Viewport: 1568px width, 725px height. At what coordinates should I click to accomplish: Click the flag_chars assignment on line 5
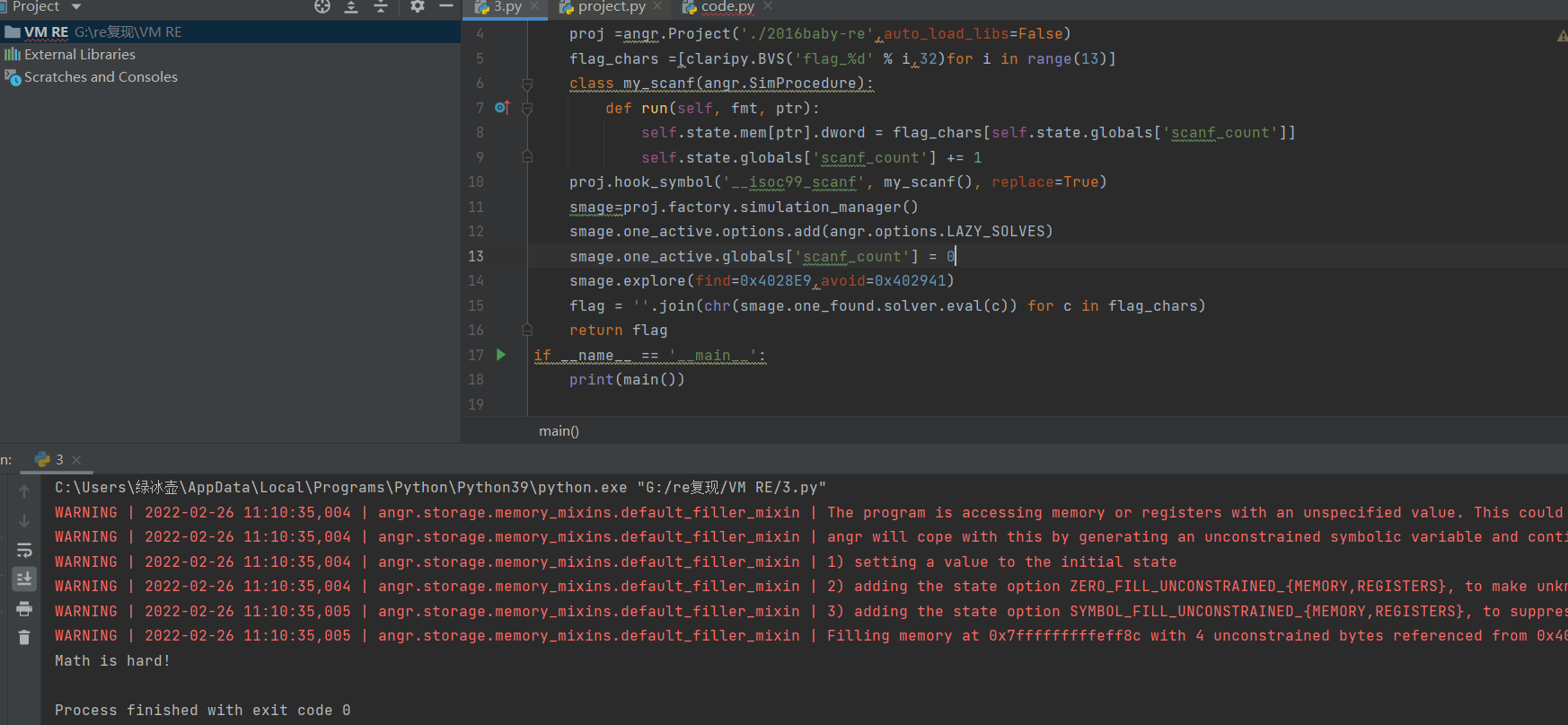pos(842,59)
